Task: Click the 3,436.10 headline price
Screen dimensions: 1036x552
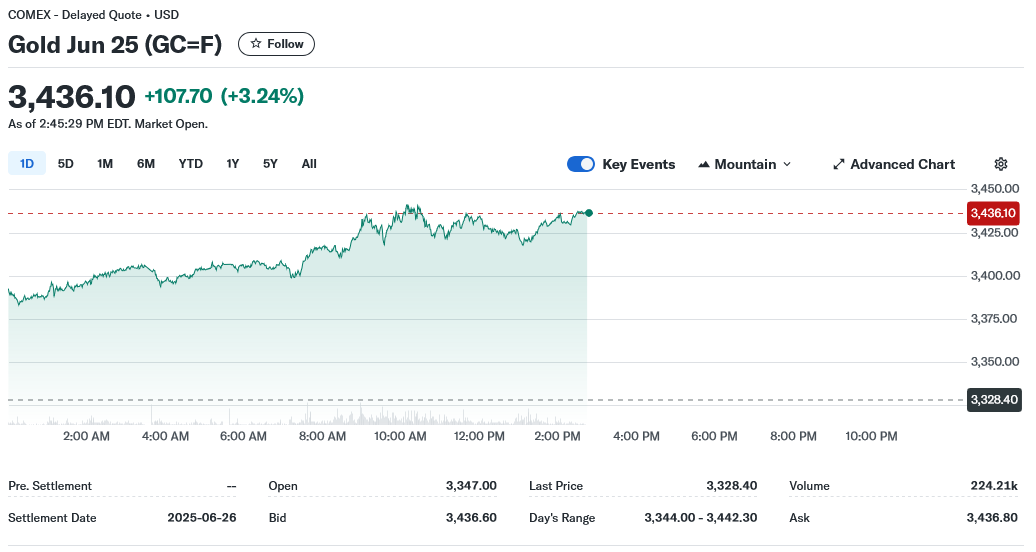Action: click(72, 97)
